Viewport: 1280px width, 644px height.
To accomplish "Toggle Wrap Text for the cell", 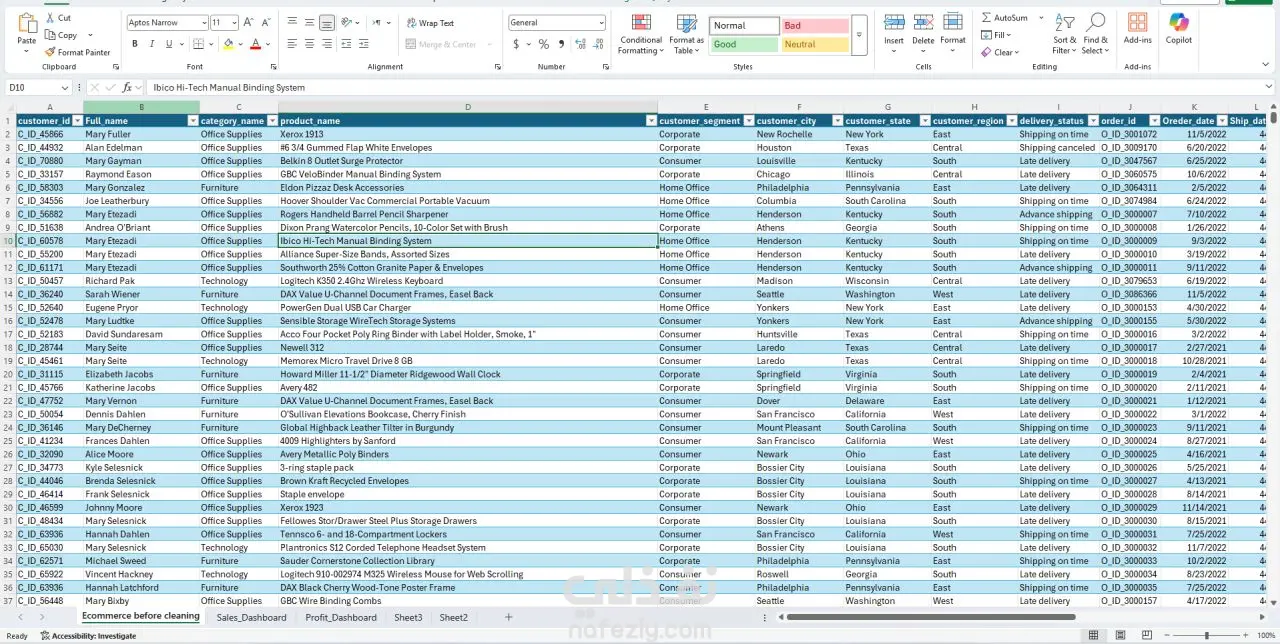I will pos(429,22).
